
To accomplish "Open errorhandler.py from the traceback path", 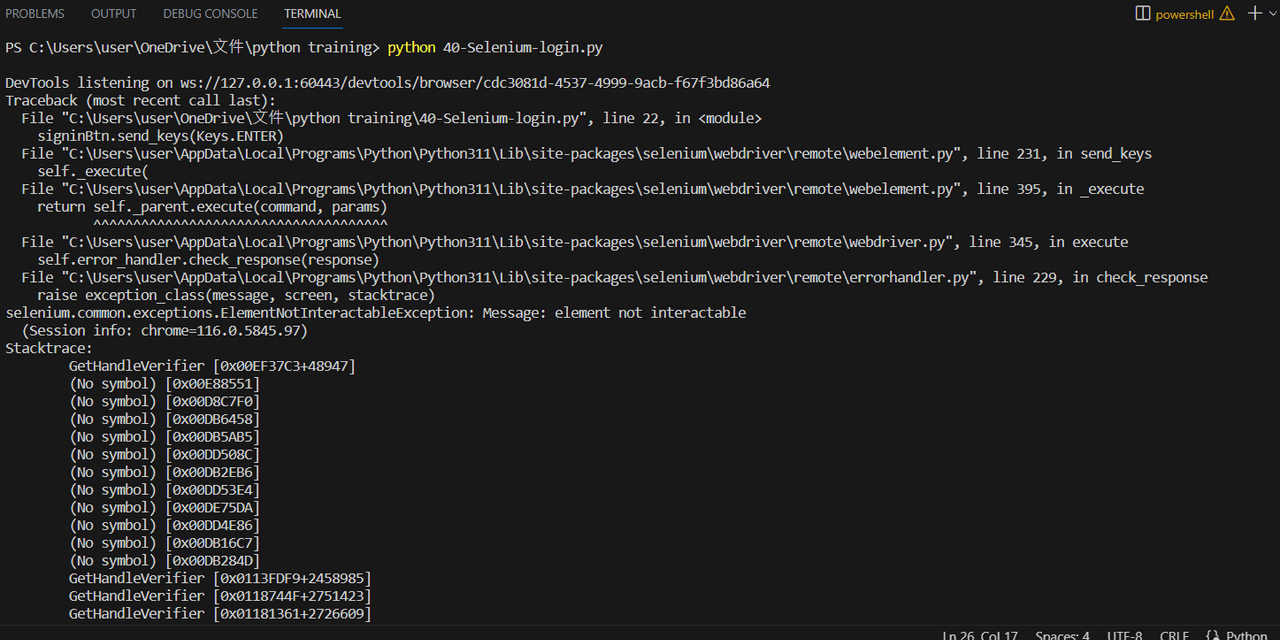I will 500,277.
